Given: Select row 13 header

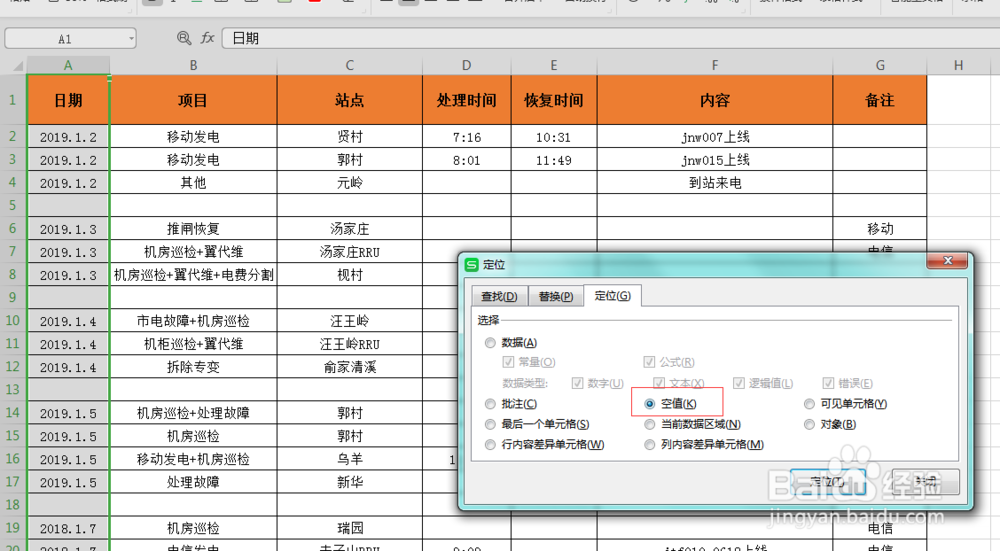Looking at the screenshot, I should [x=13, y=389].
